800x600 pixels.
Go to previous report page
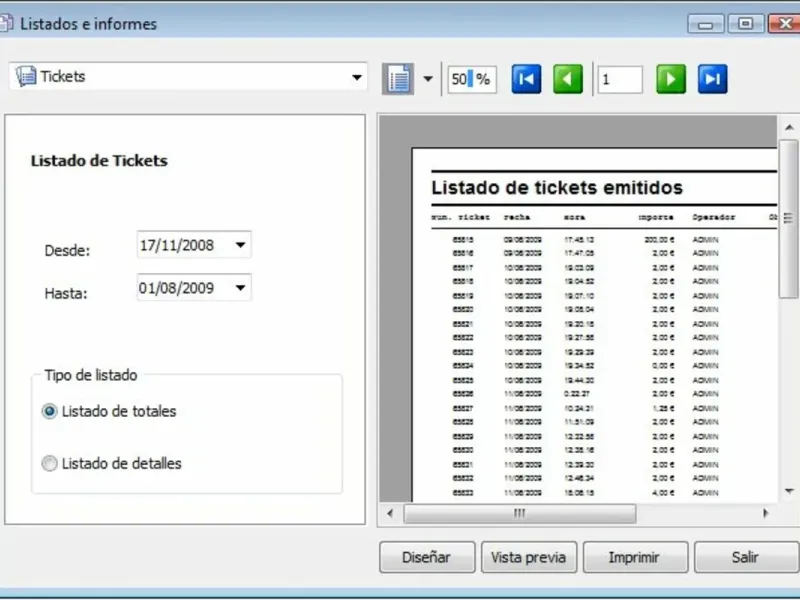click(x=568, y=79)
